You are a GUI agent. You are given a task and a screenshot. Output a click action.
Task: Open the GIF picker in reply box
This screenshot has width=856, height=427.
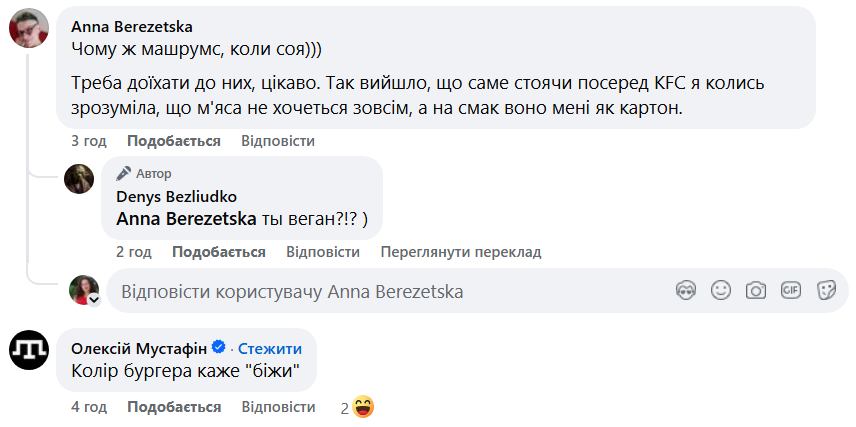(791, 291)
